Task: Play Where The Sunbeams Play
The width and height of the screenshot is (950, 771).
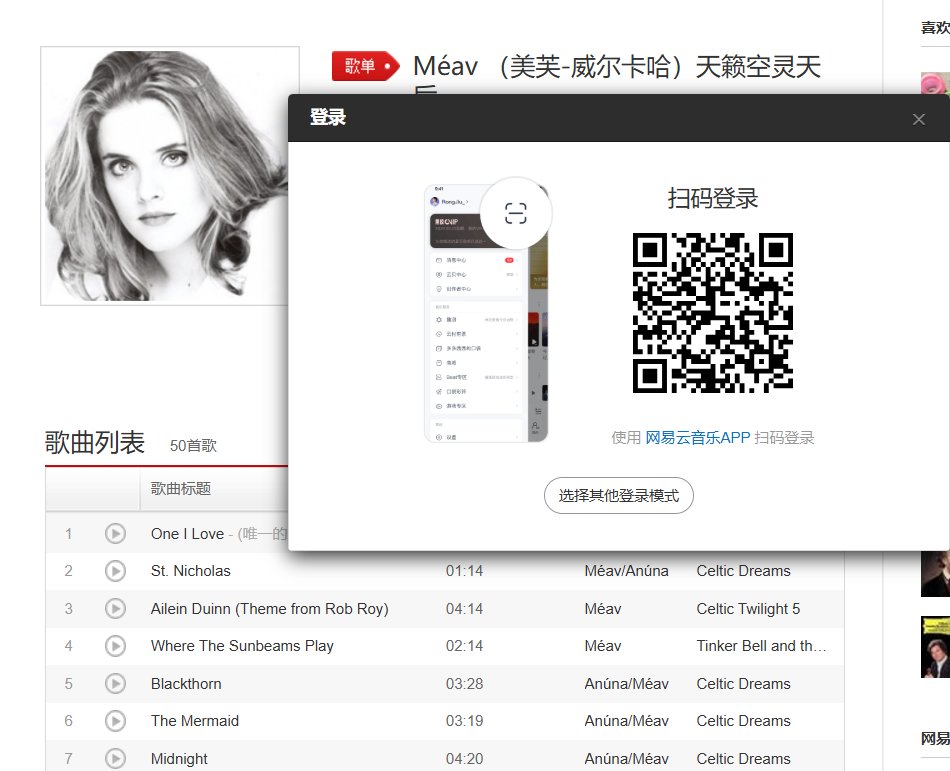Action: [115, 646]
